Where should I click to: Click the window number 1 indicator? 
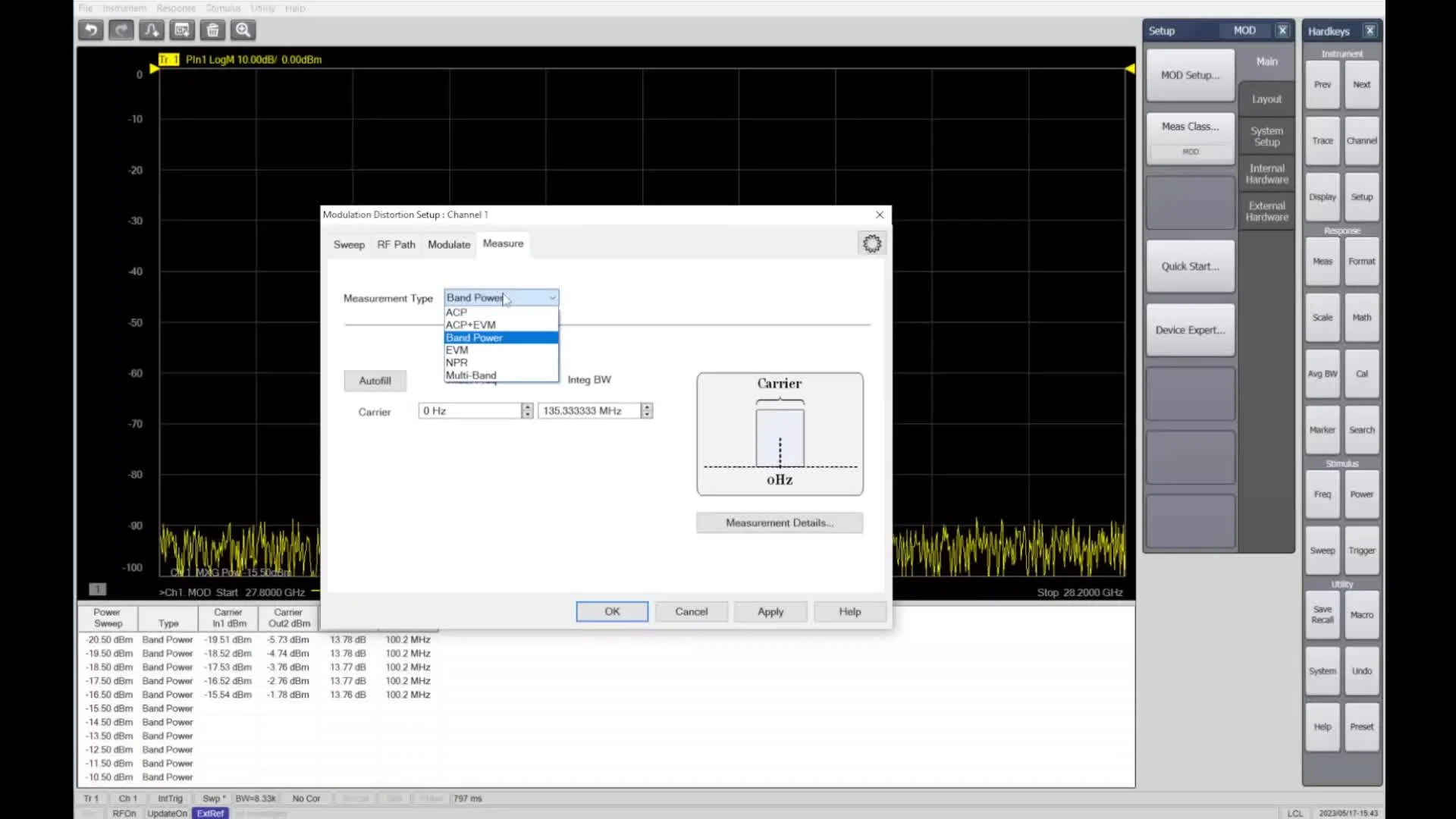pos(97,589)
